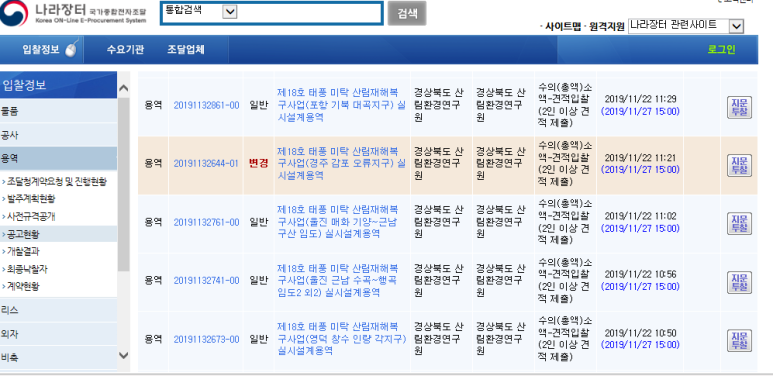Open 수요기관 top menu
773x376 pixels.
125,50
